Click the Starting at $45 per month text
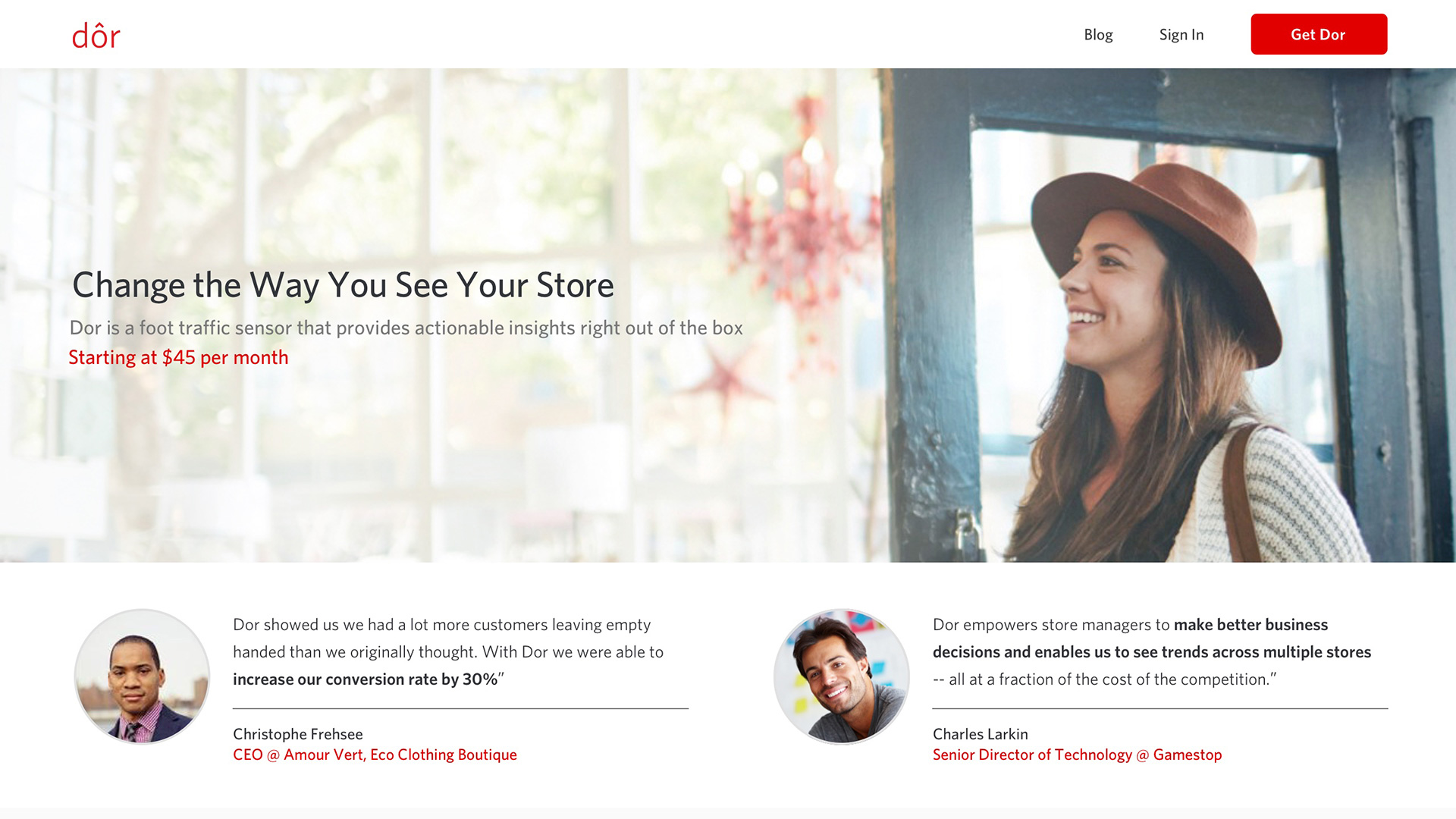 point(178,357)
